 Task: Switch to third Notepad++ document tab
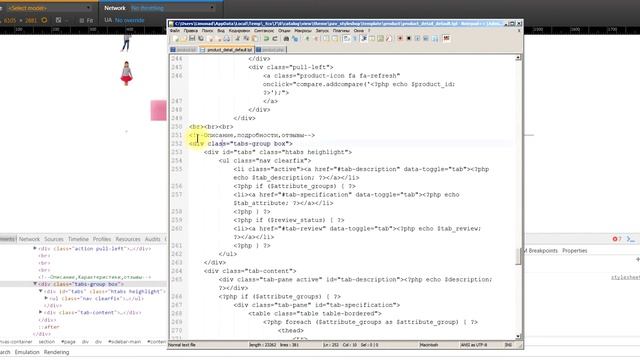point(271,49)
